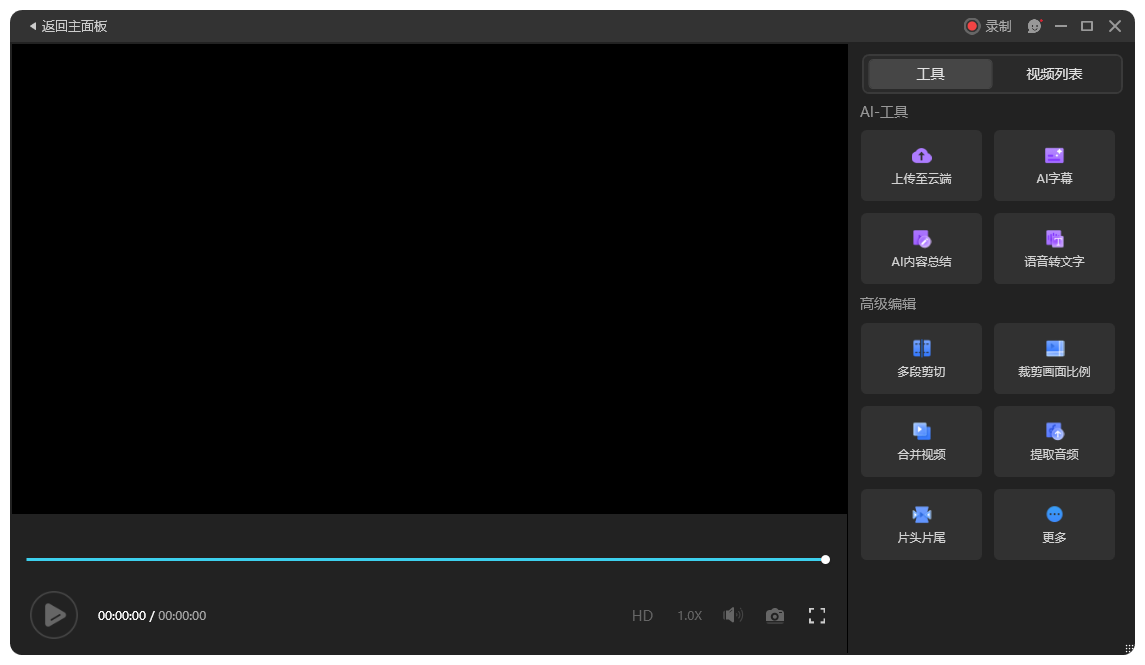Screen dimensions: 1145x665
Task: Expand the 更多 more tools option
Action: click(1054, 525)
